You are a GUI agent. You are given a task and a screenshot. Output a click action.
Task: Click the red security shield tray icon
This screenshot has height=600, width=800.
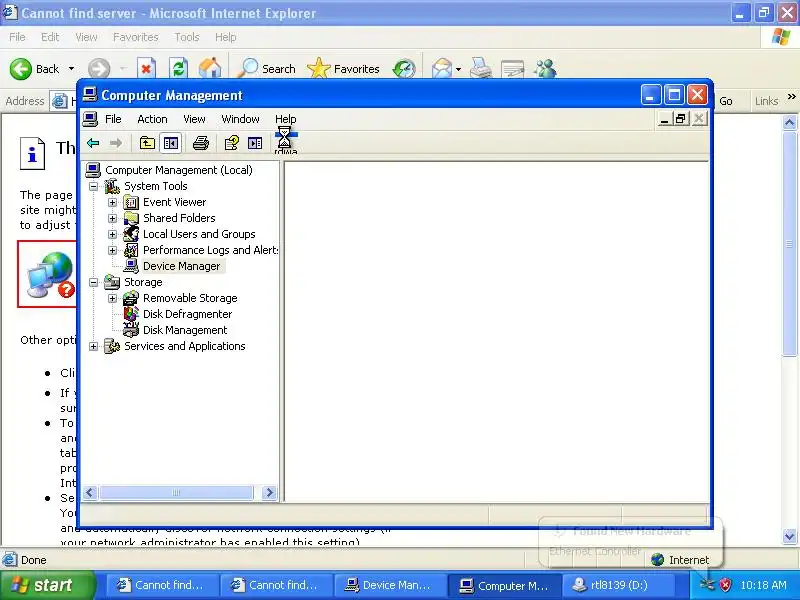tap(725, 584)
